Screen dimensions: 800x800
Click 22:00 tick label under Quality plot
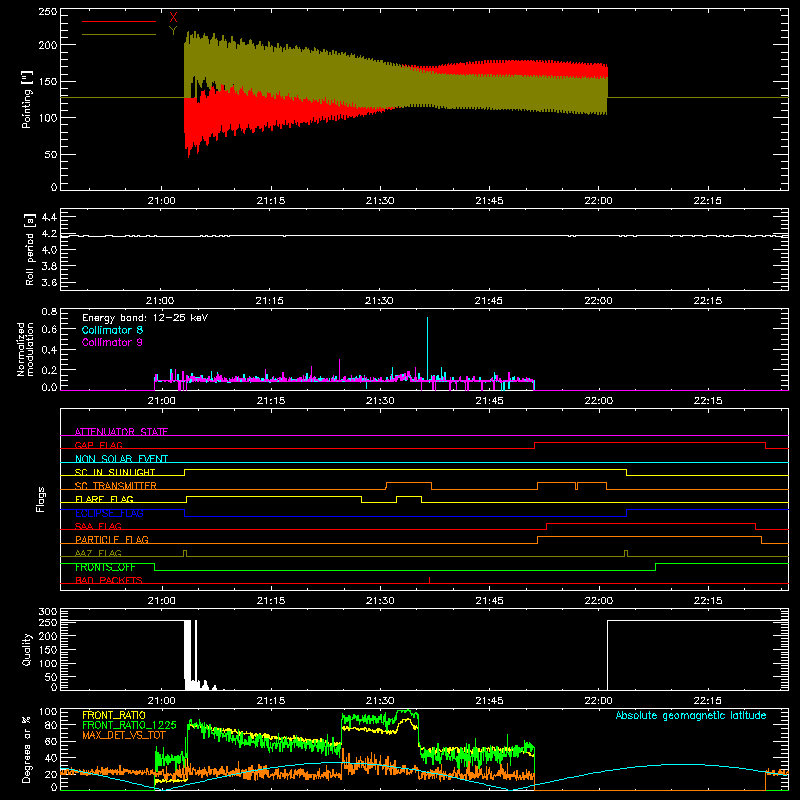598,701
